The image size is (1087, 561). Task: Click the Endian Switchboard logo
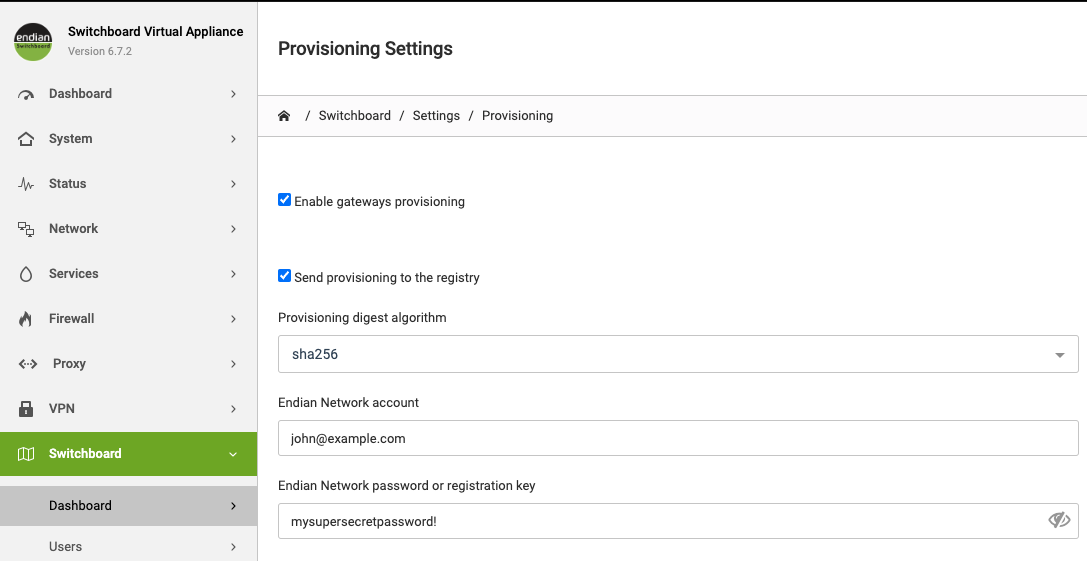point(33,42)
